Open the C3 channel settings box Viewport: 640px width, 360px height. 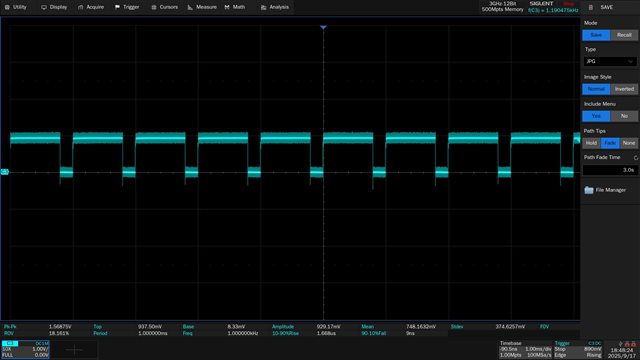[25, 349]
